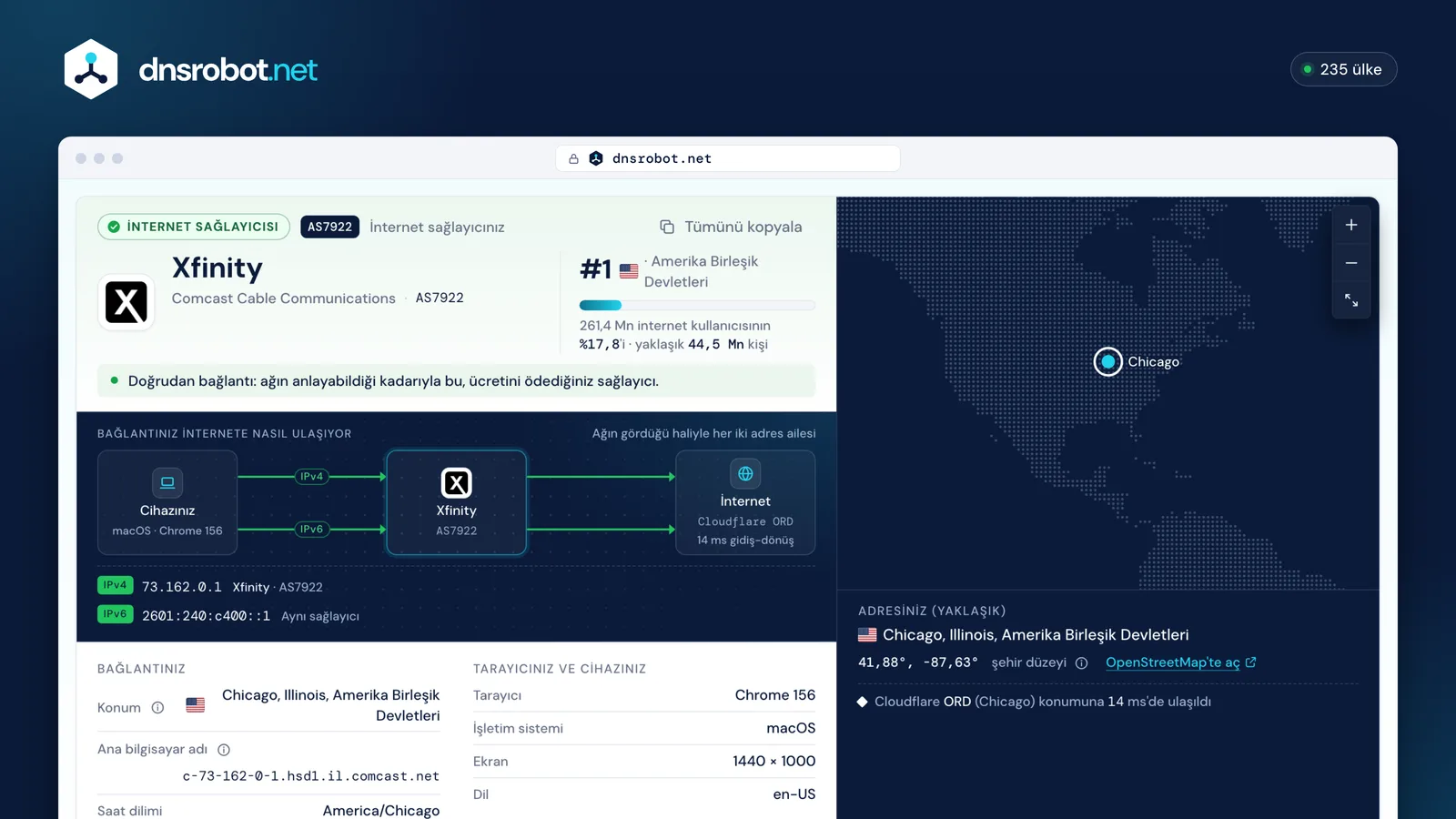Click the IPv4 arrow label in diagram
Screen dimensions: 1456x819
coord(311,476)
